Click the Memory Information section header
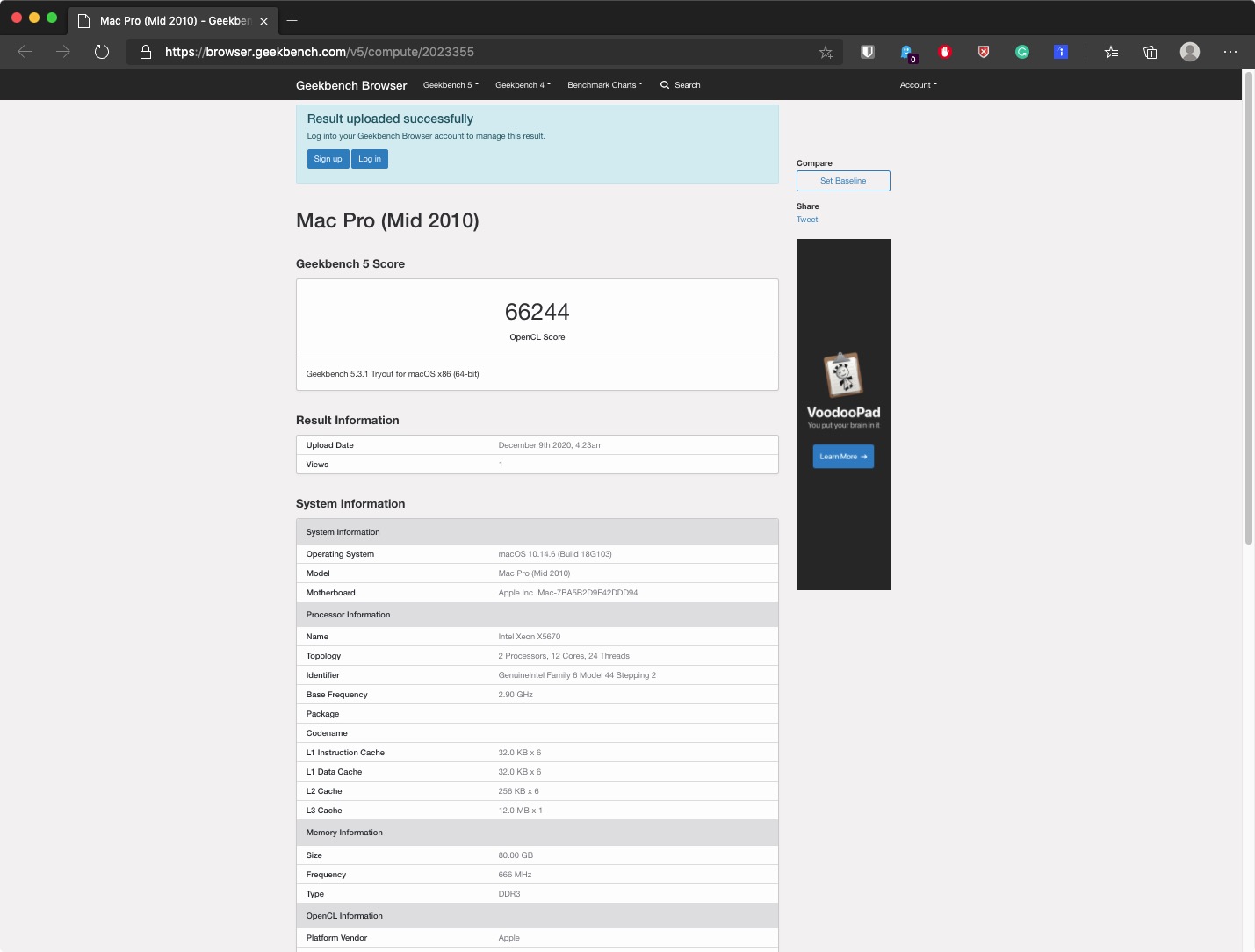This screenshot has width=1255, height=952. tap(537, 833)
